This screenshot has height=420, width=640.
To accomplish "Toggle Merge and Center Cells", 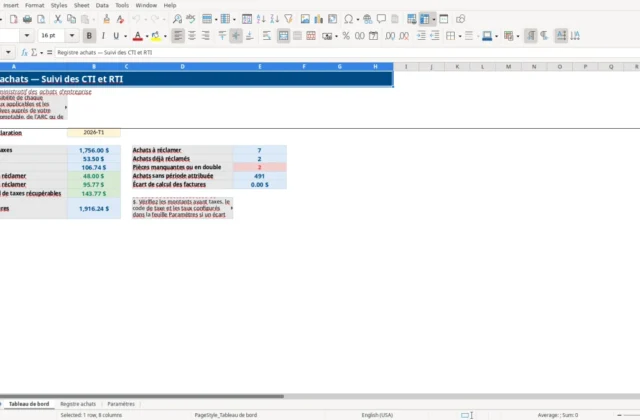I will 283,36.
